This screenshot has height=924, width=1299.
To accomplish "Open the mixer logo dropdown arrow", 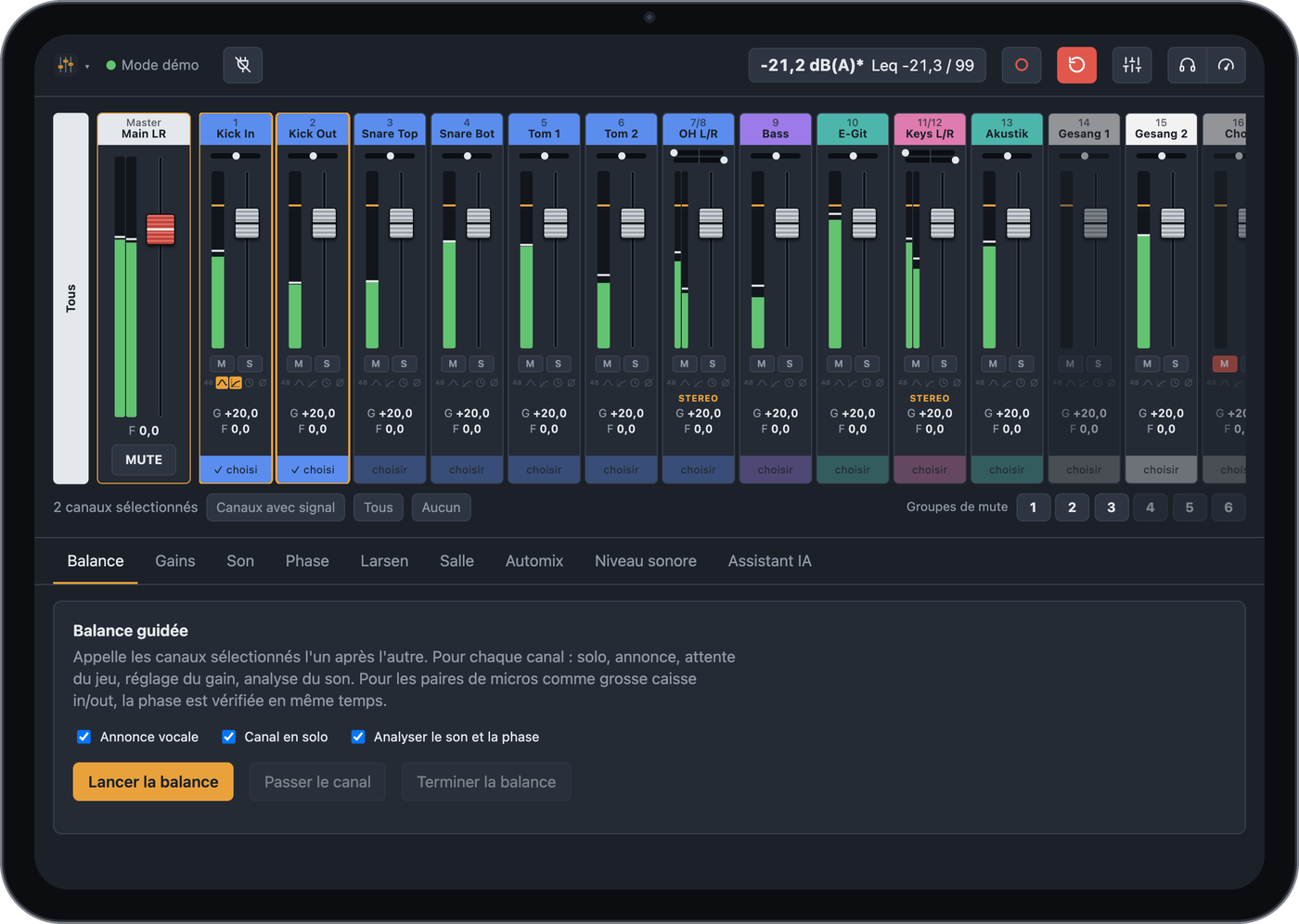I will click(x=87, y=67).
